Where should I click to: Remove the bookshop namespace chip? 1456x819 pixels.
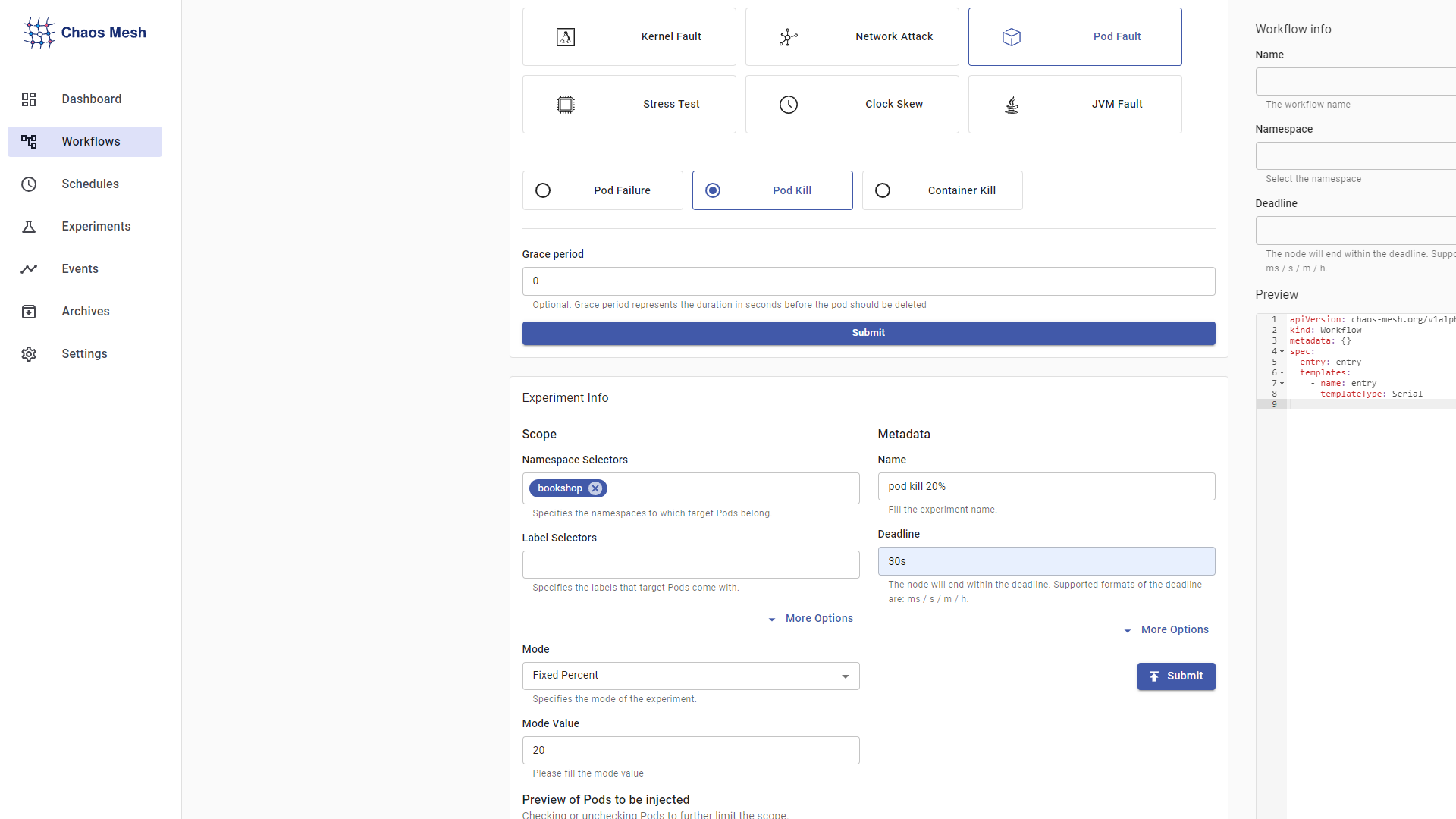595,488
